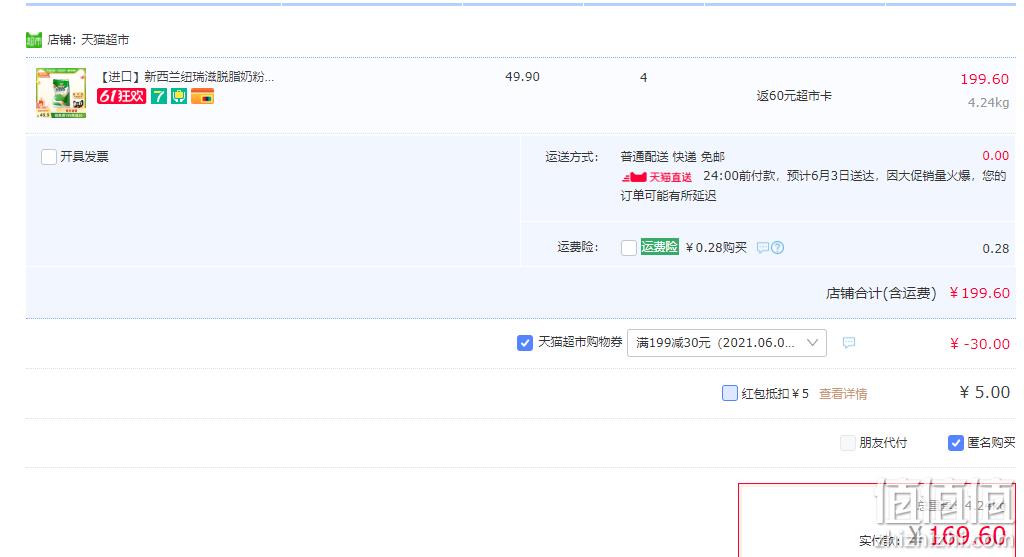Click the shipping fee 0.00

[995, 155]
